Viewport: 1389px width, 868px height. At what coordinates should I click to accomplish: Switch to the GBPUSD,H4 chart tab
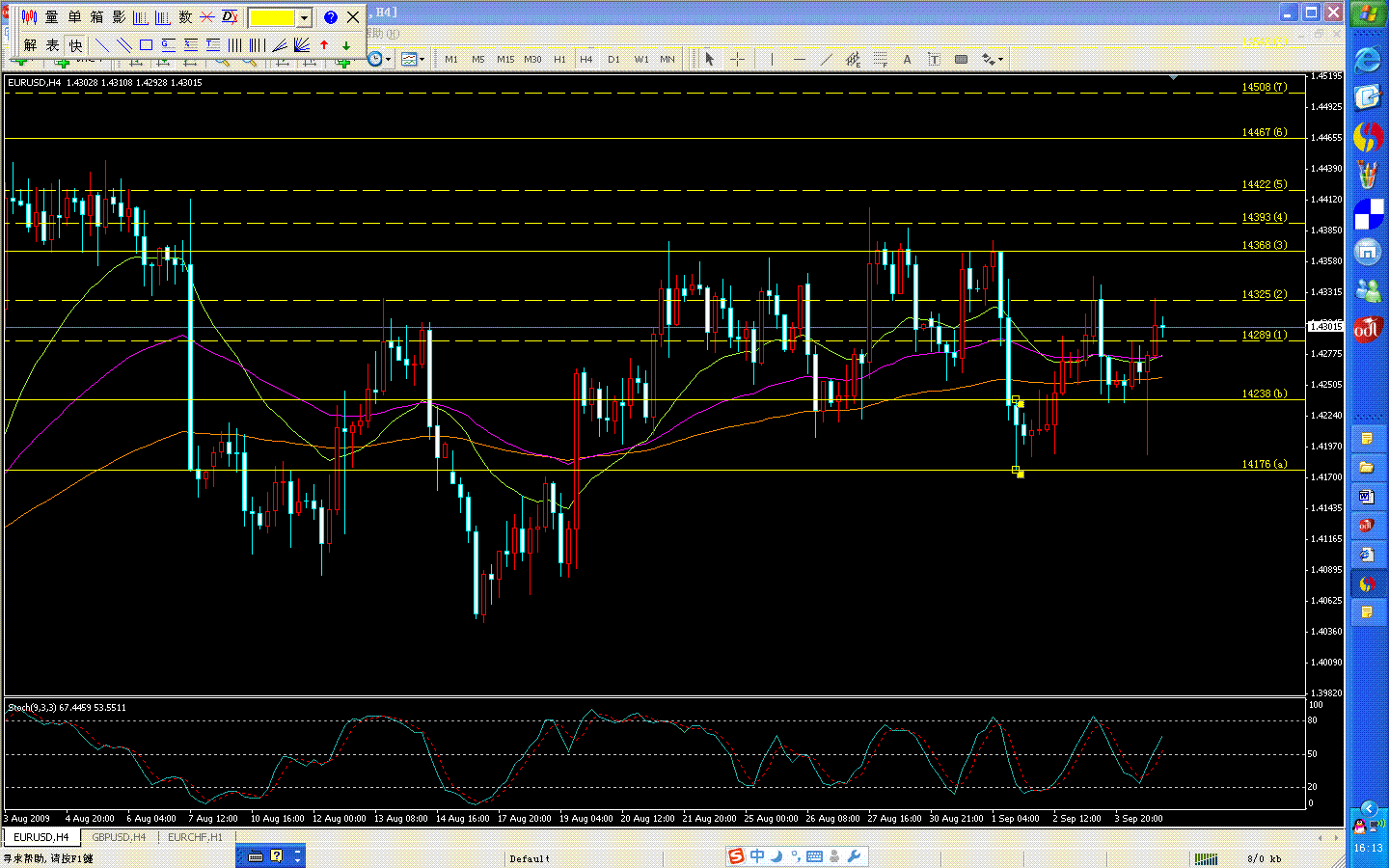119,837
